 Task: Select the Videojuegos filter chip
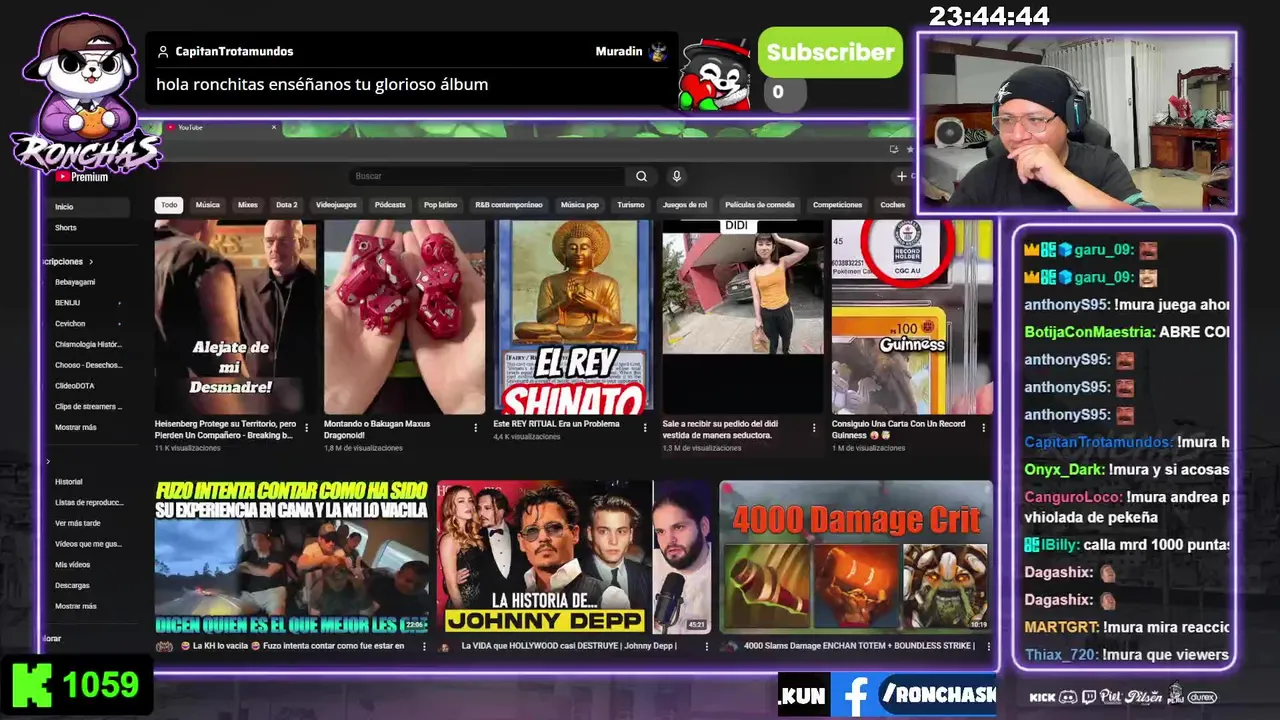[x=336, y=205]
